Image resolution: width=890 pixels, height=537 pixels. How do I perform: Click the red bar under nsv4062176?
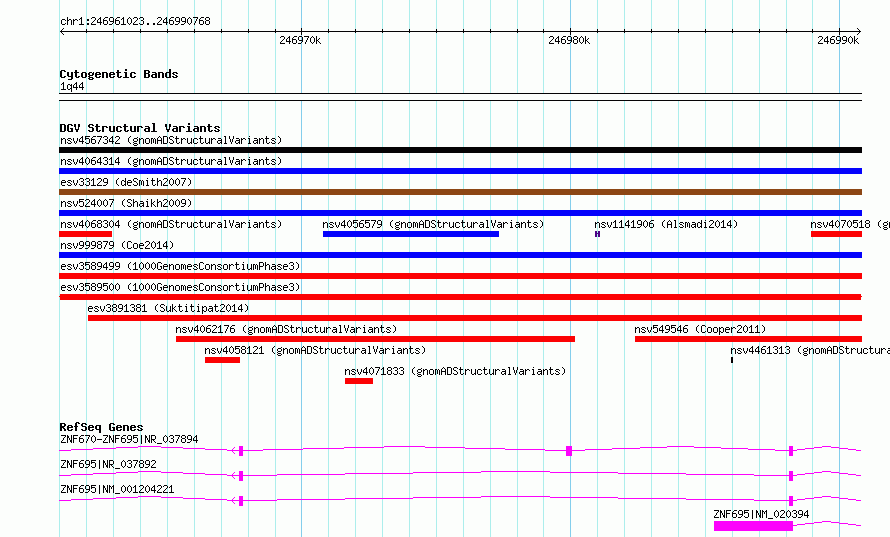tap(375, 339)
